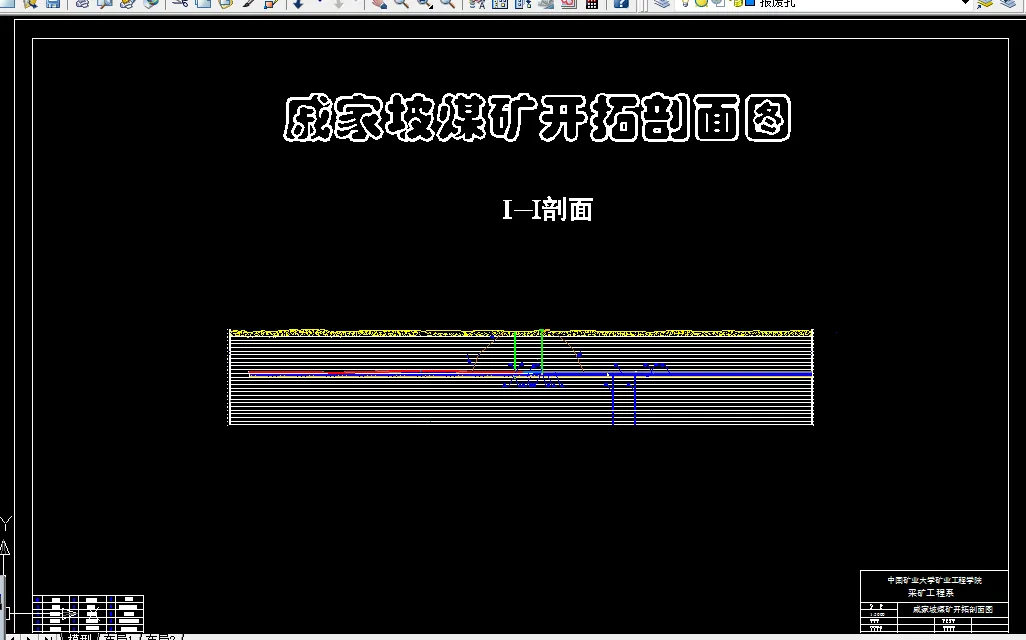Viewport: 1026px width, 640px height.
Task: Save the current drawing
Action: (51, 5)
